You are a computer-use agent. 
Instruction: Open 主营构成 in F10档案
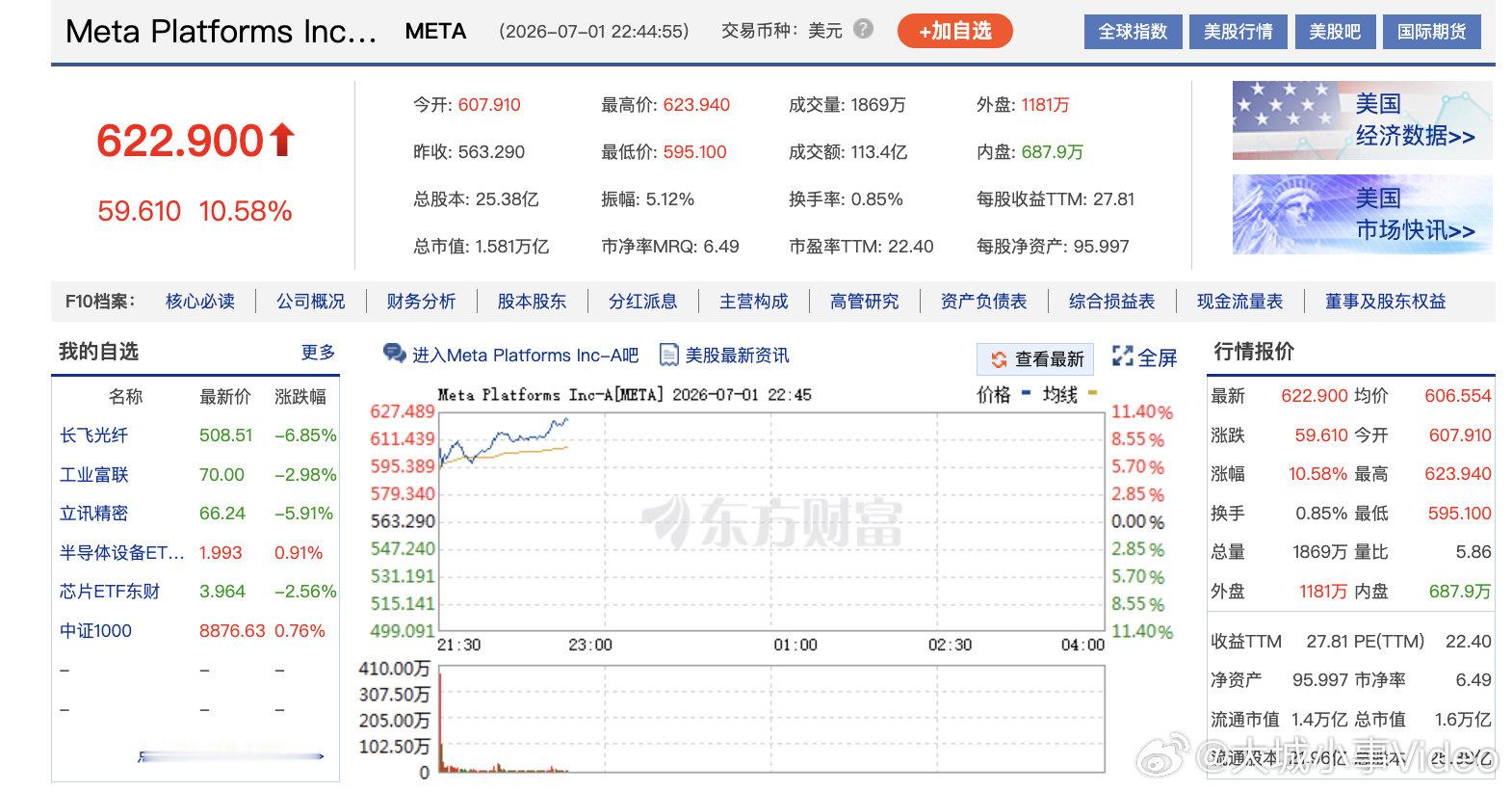[x=753, y=302]
